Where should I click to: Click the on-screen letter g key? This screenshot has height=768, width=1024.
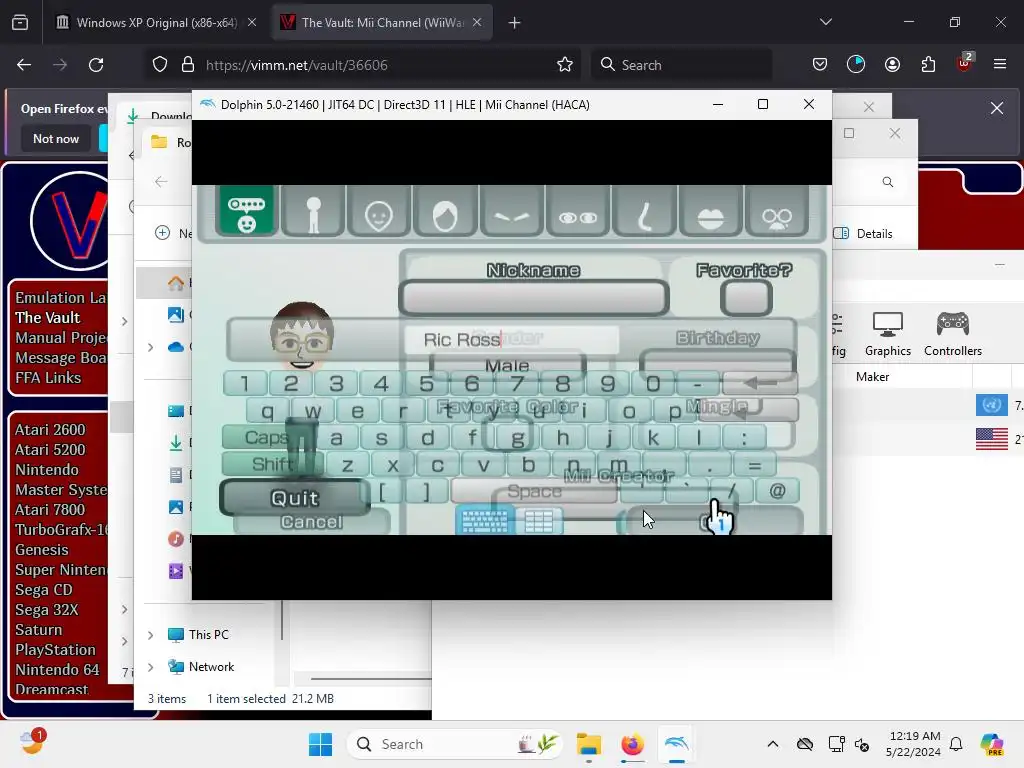point(517,437)
